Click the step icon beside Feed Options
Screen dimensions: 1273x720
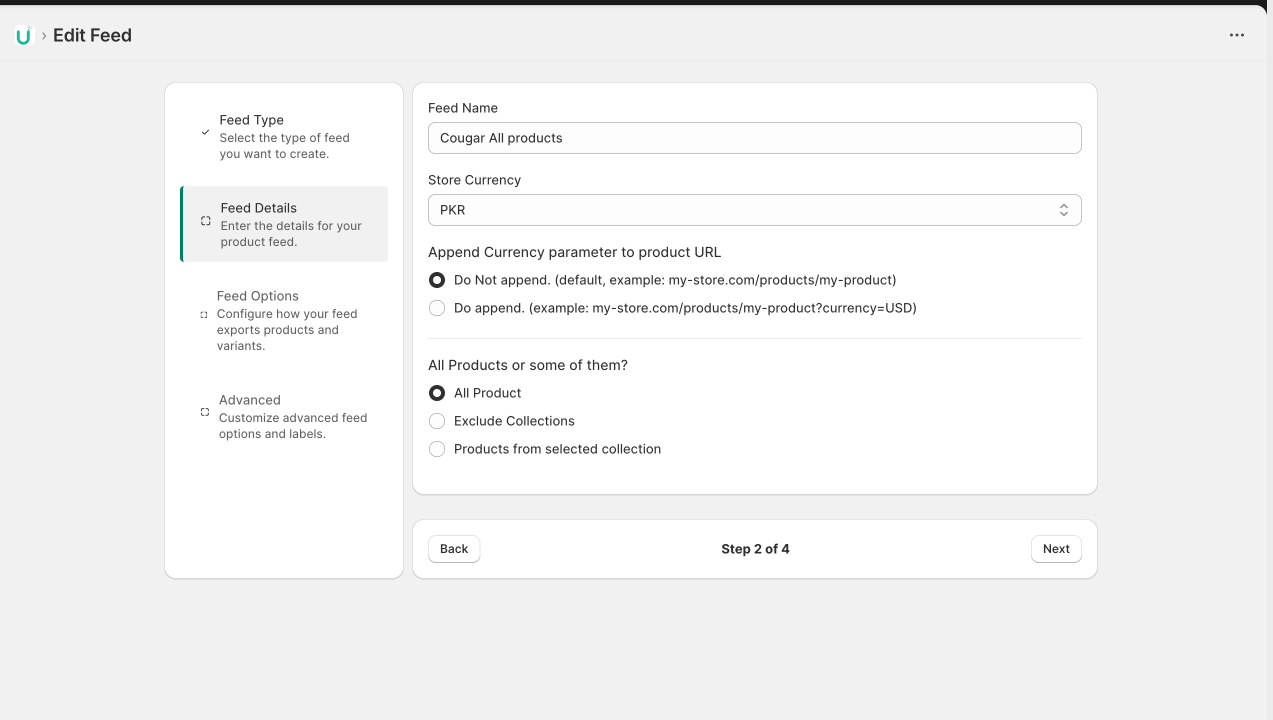point(203,314)
